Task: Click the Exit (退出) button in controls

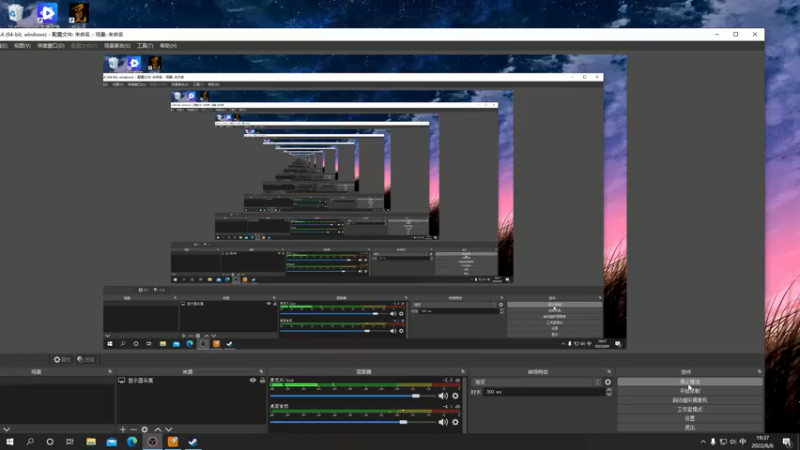Action: pyautogui.click(x=690, y=428)
